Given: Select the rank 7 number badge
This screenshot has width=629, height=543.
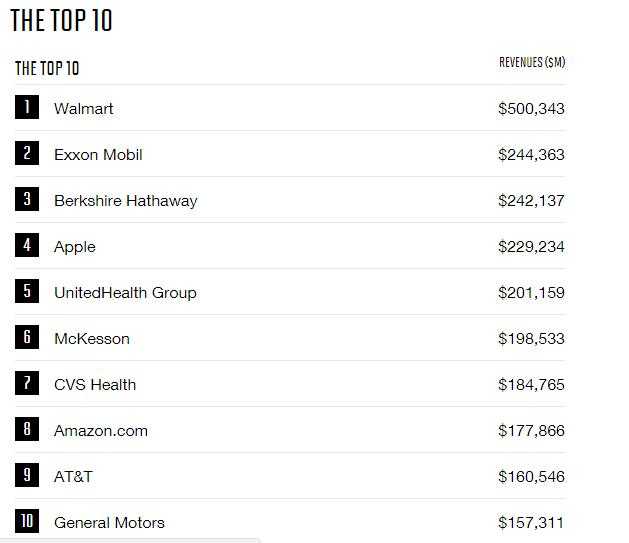Looking at the screenshot, I should 27,383.
